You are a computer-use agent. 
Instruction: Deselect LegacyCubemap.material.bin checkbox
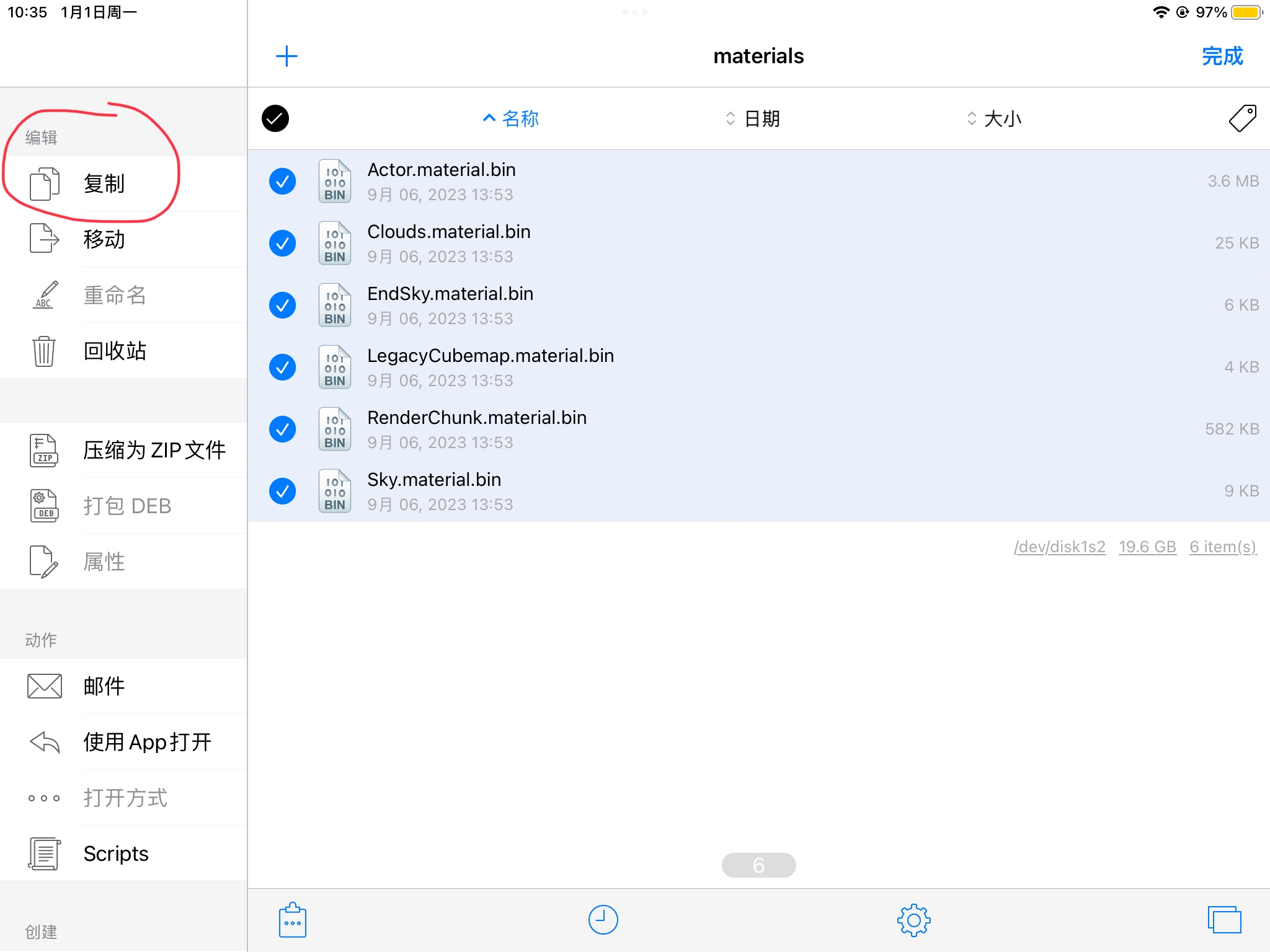pos(282,367)
